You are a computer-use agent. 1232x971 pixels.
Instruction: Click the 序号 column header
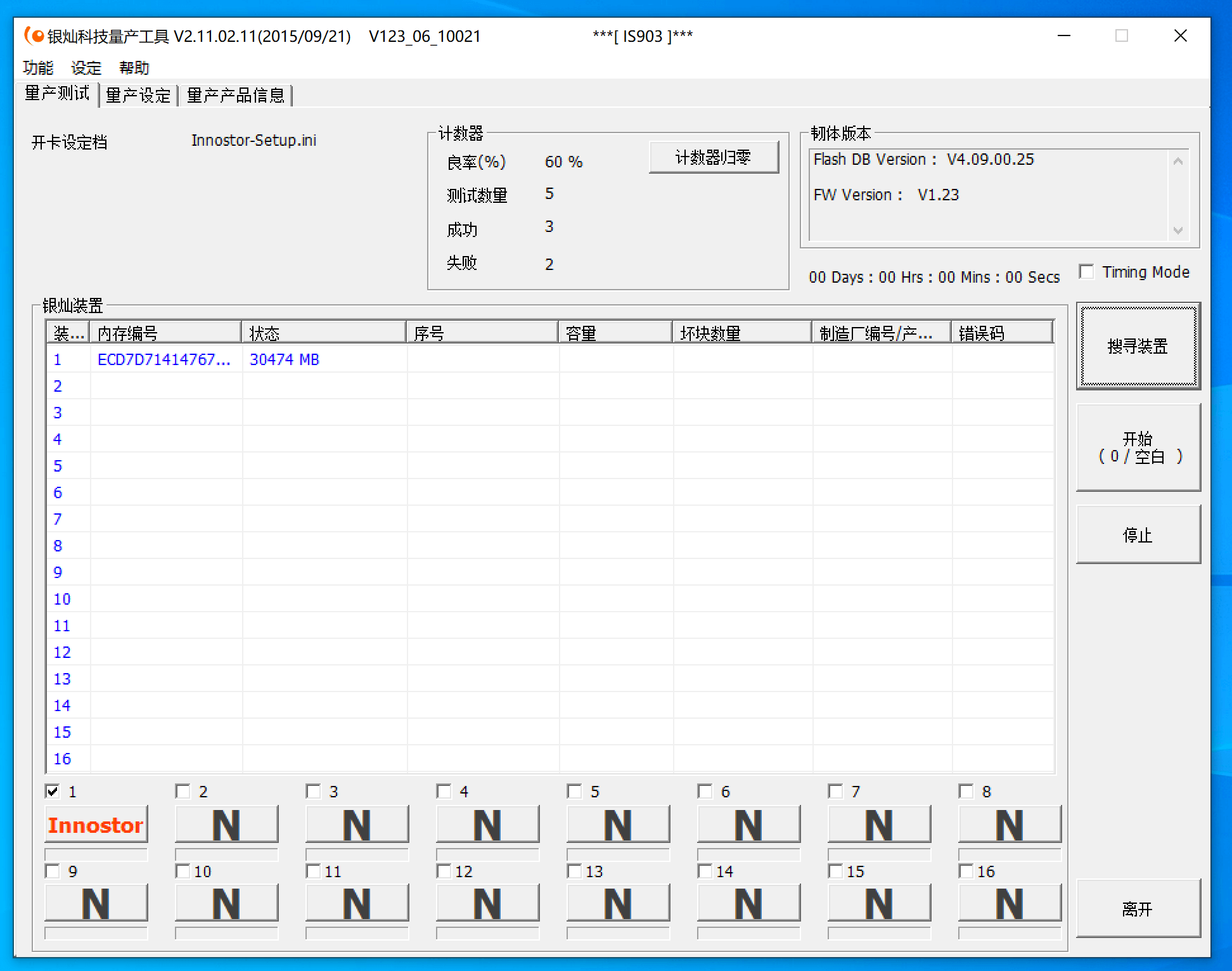pos(482,332)
